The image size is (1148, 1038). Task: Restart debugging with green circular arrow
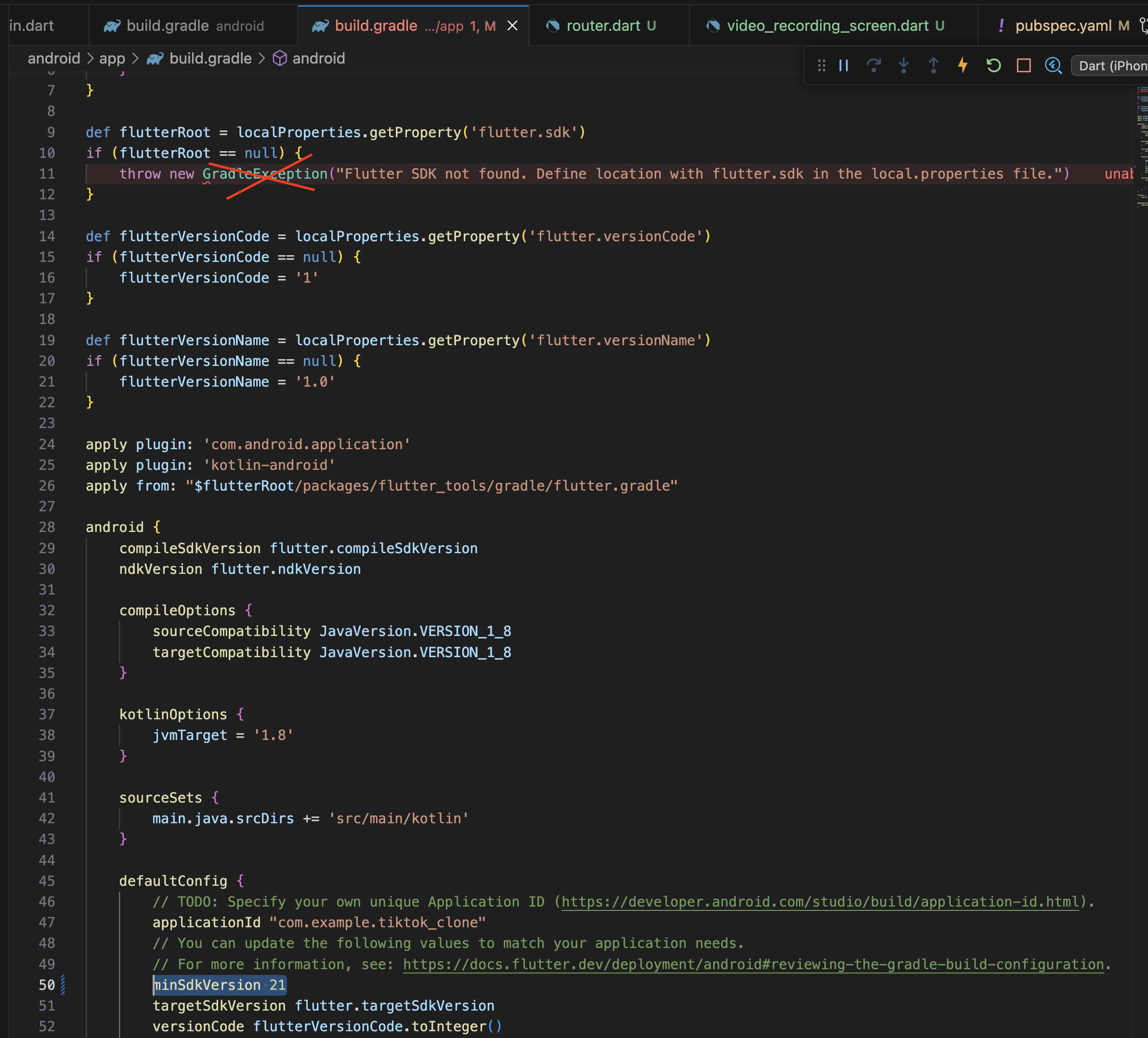tap(994, 66)
